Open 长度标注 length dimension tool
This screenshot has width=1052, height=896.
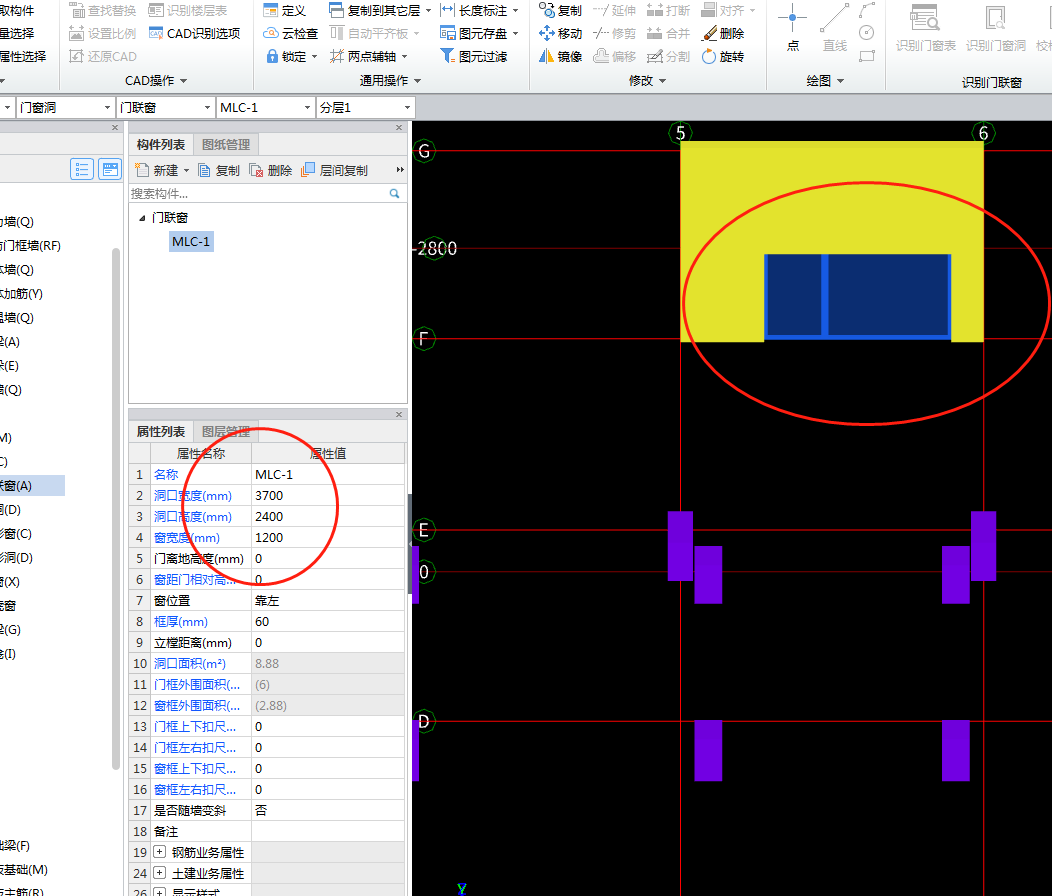tap(479, 11)
